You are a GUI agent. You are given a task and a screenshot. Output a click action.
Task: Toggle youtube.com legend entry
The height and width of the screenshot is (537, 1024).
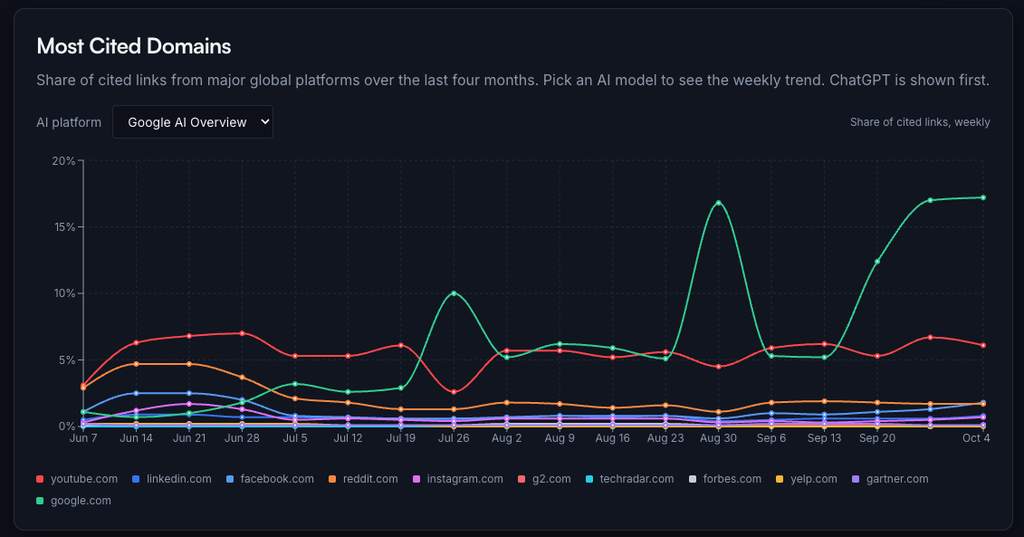click(x=77, y=479)
